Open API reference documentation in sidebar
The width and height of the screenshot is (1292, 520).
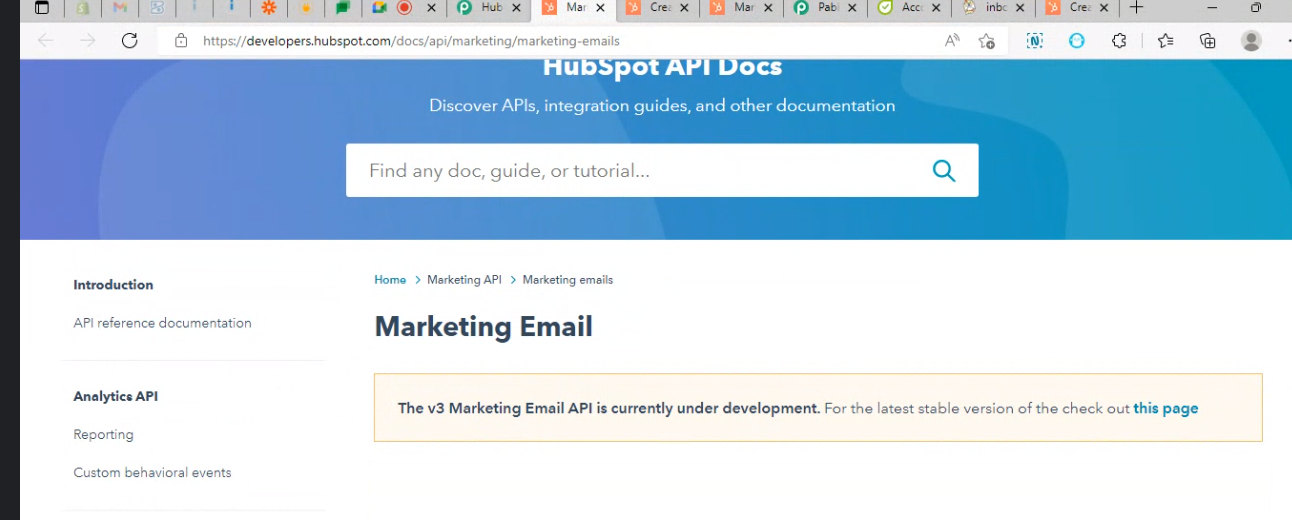tap(162, 323)
